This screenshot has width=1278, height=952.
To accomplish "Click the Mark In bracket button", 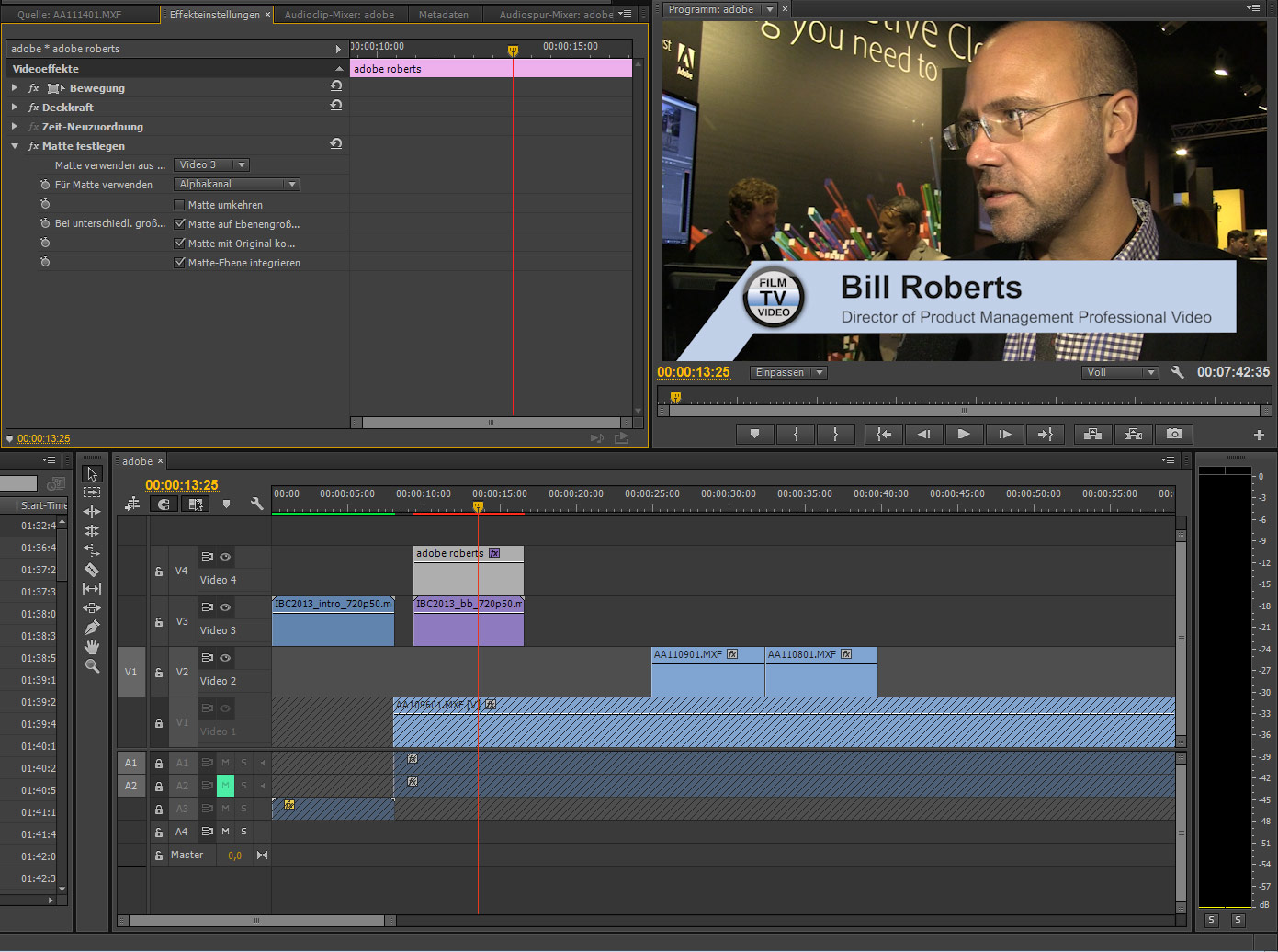I will click(796, 434).
